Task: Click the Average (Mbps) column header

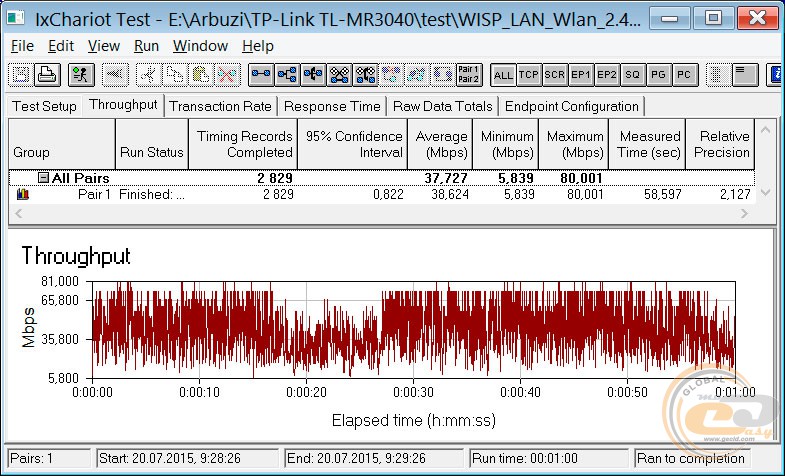Action: click(440, 144)
